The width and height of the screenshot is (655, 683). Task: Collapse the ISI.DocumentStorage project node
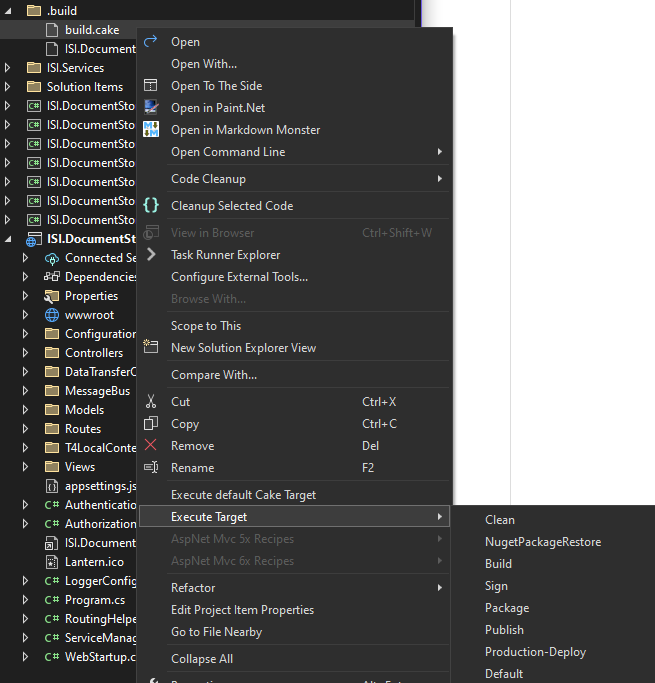(x=9, y=239)
